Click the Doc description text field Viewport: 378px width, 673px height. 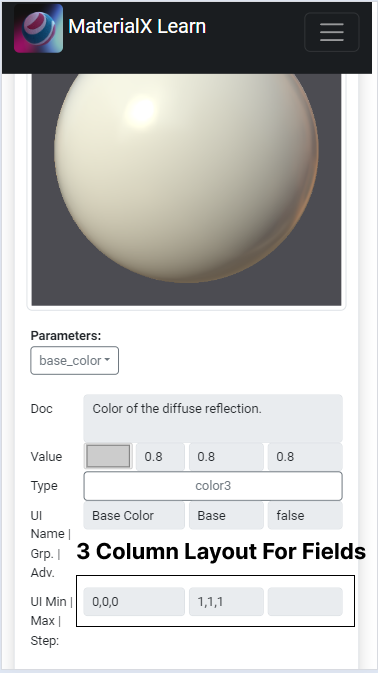pos(213,418)
